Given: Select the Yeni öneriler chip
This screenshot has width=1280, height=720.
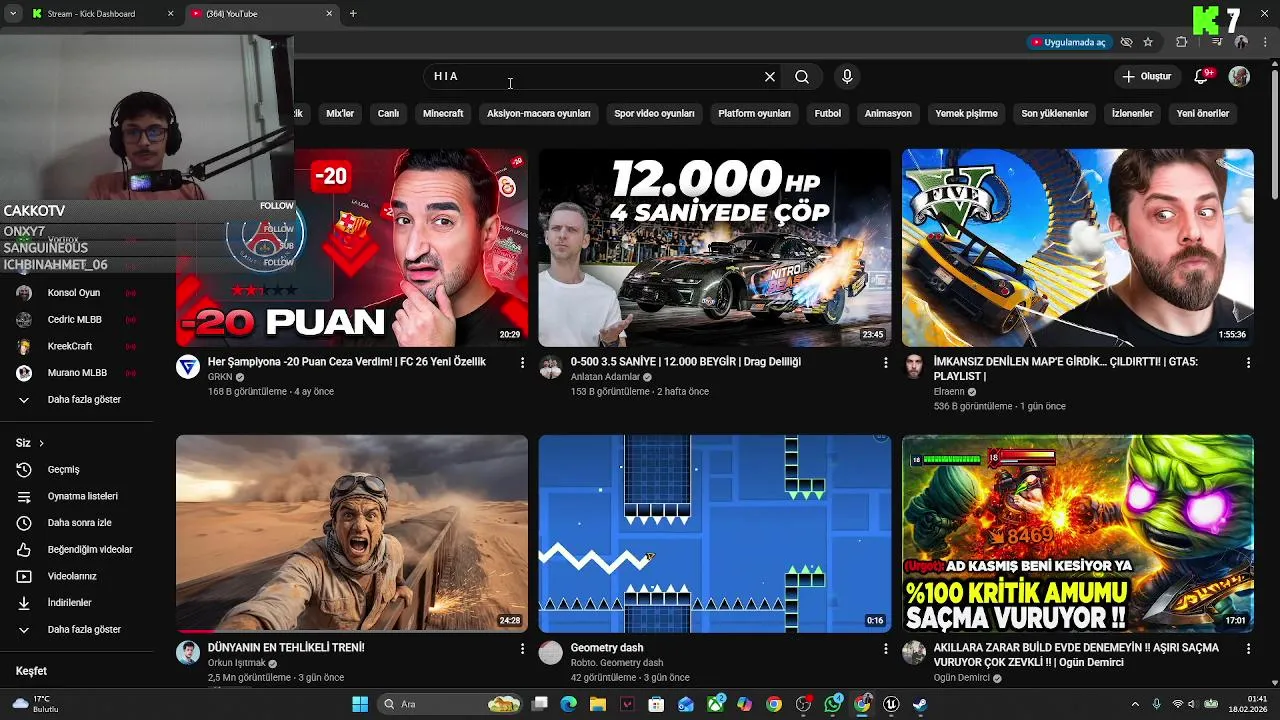Looking at the screenshot, I should (1202, 114).
